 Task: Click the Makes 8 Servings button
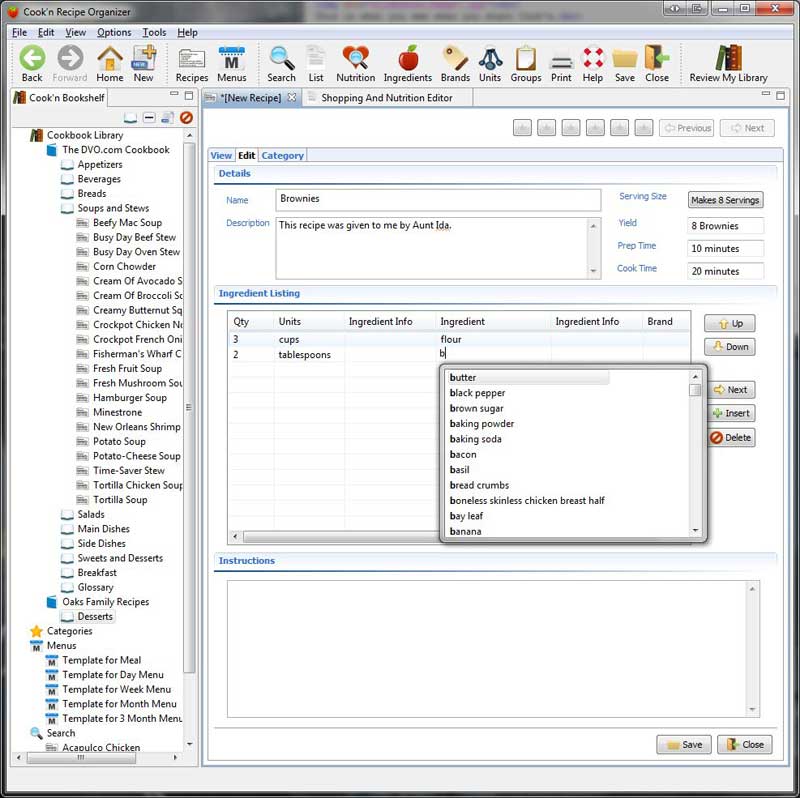[x=725, y=200]
